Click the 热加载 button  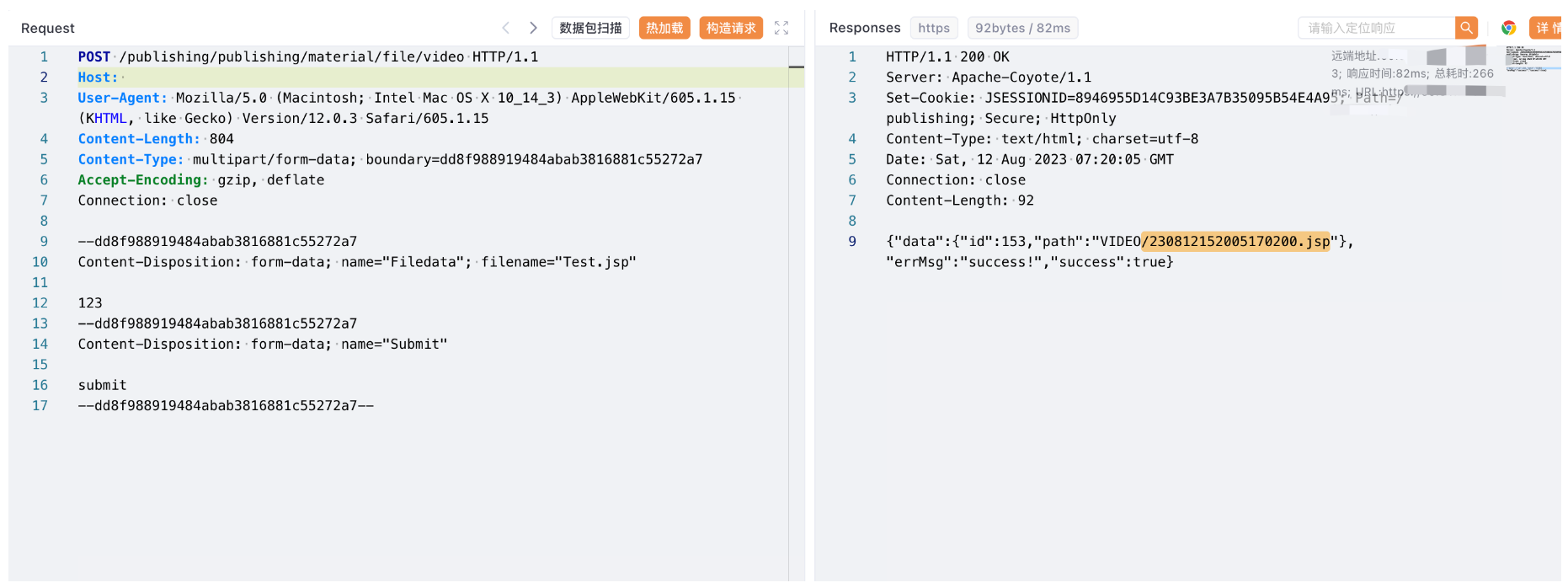pos(664,28)
